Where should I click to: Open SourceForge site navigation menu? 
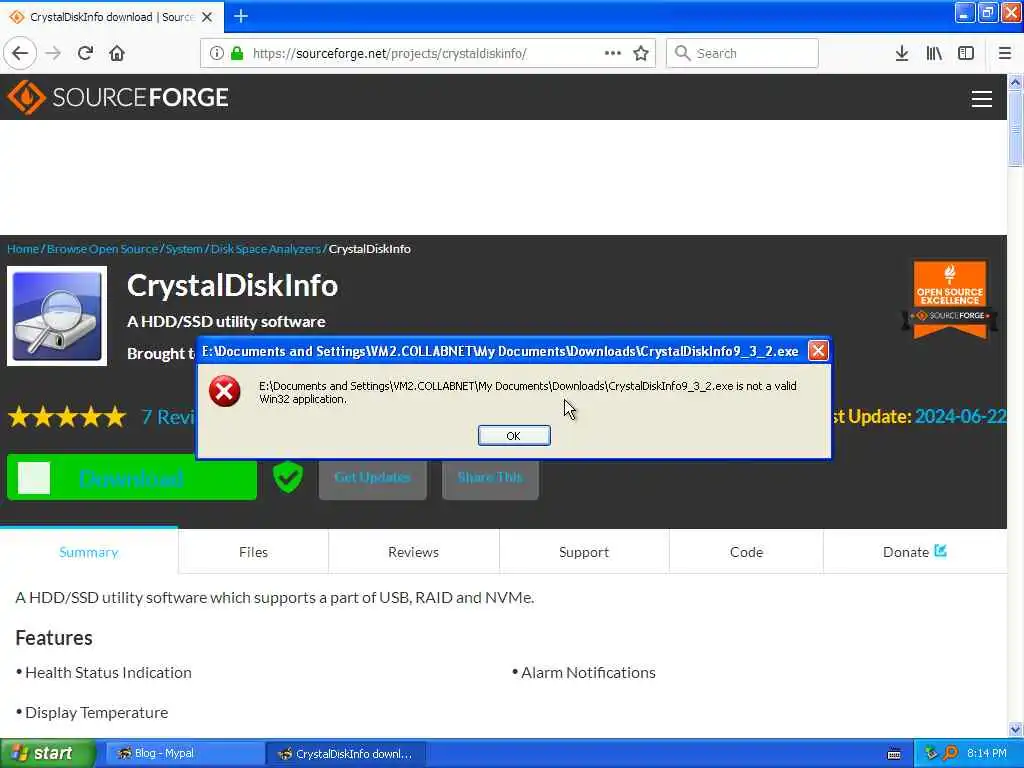click(x=982, y=99)
